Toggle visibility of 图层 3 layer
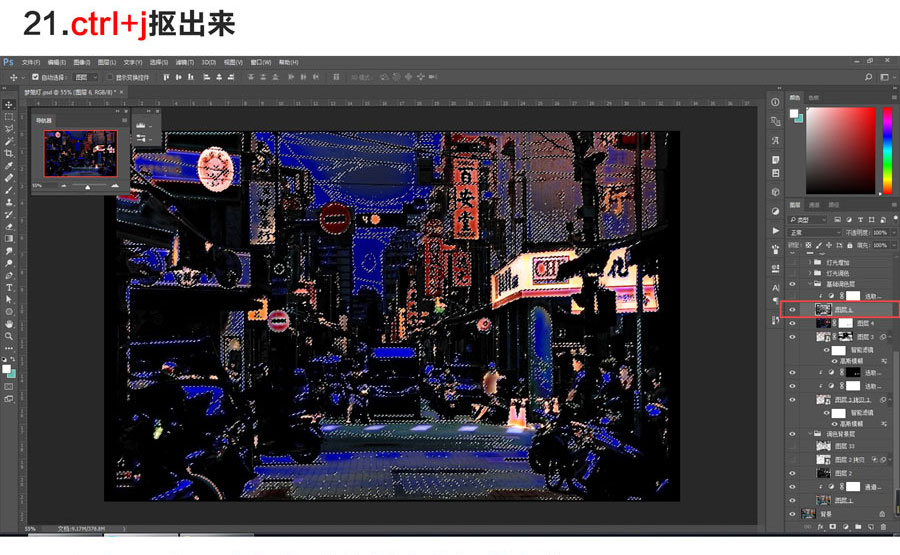The image size is (900, 555). [x=793, y=337]
